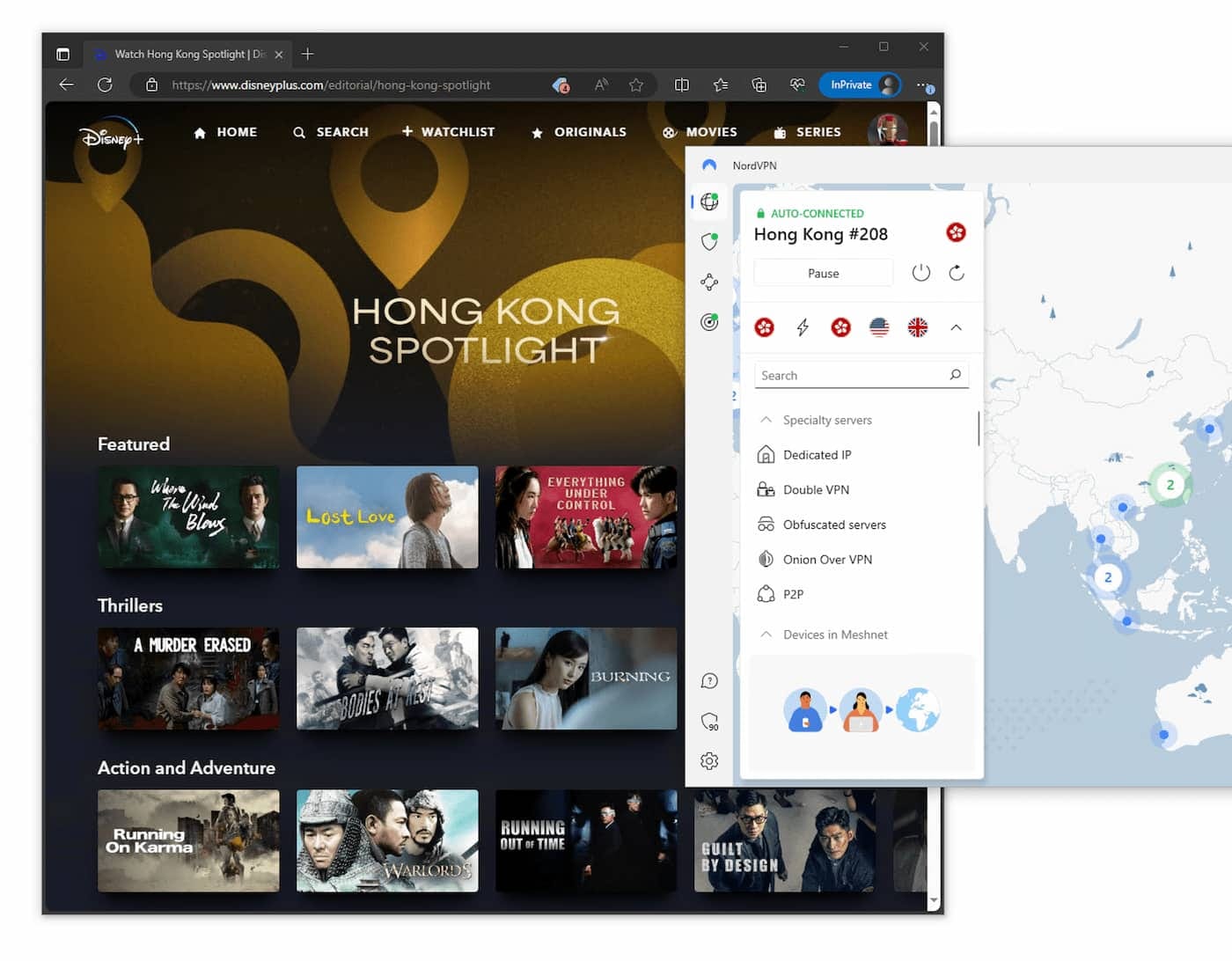This screenshot has width=1232, height=961.
Task: Close the Hong Kong Spotlight browser tab
Action: 279,55
